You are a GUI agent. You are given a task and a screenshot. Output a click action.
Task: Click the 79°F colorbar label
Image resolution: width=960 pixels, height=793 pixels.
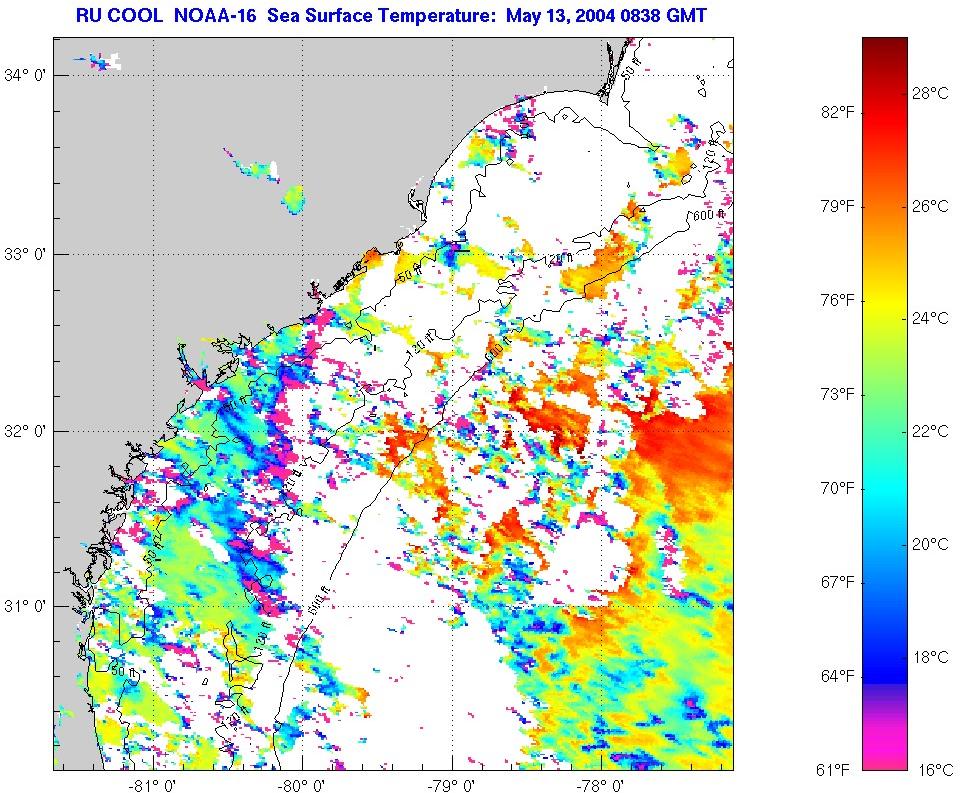[838, 206]
